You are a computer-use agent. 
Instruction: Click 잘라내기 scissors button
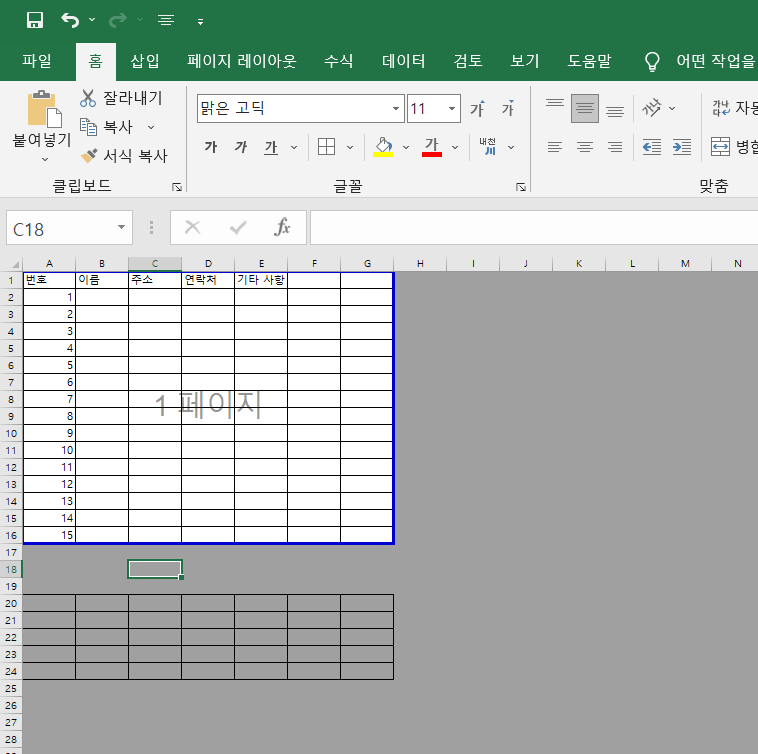pyautogui.click(x=122, y=98)
